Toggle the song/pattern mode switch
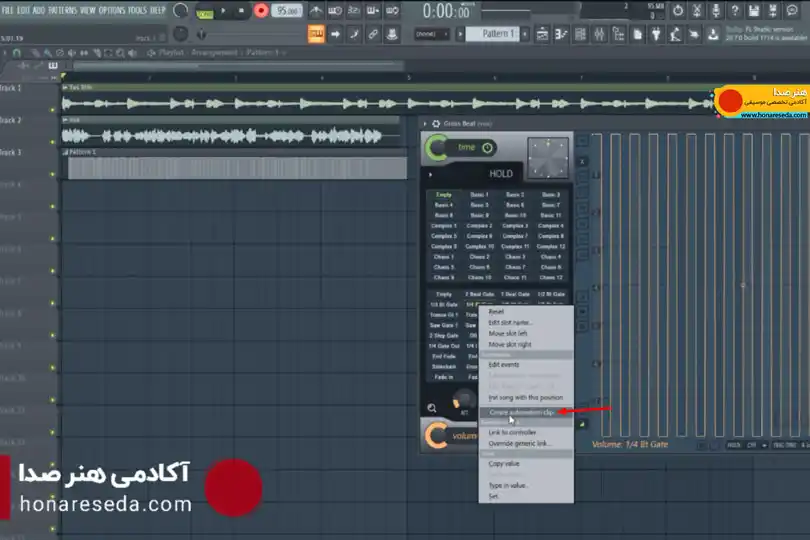This screenshot has height=540, width=810. coord(205,11)
